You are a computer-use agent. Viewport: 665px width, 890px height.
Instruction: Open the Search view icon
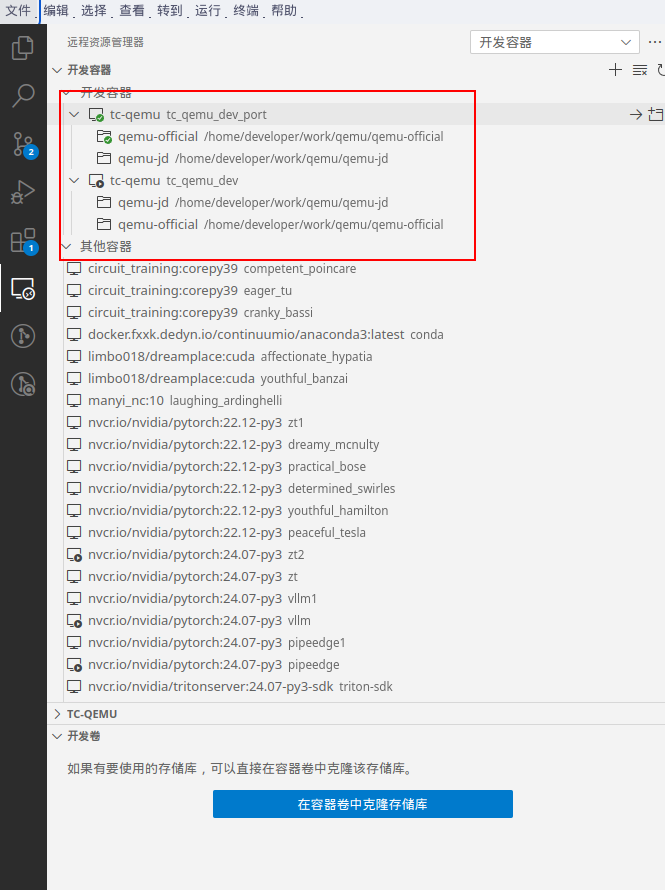pyautogui.click(x=23, y=96)
